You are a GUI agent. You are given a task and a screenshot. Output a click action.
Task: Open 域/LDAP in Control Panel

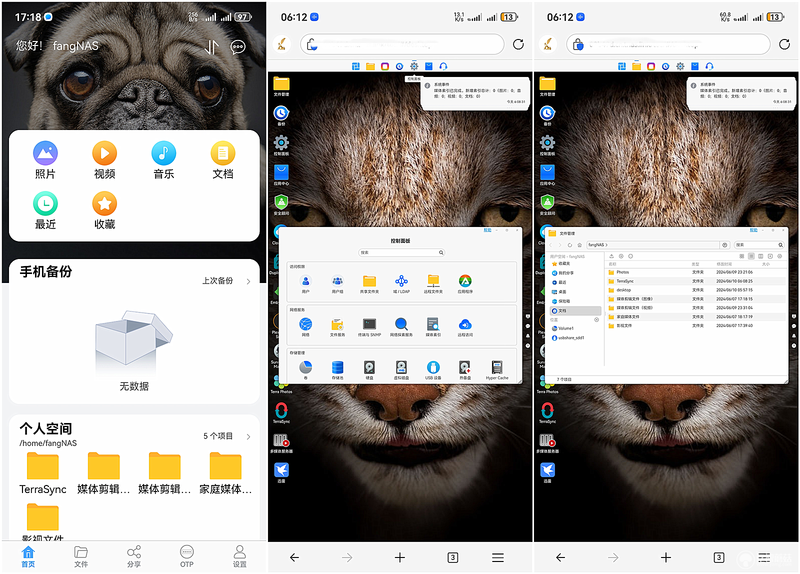pos(402,284)
